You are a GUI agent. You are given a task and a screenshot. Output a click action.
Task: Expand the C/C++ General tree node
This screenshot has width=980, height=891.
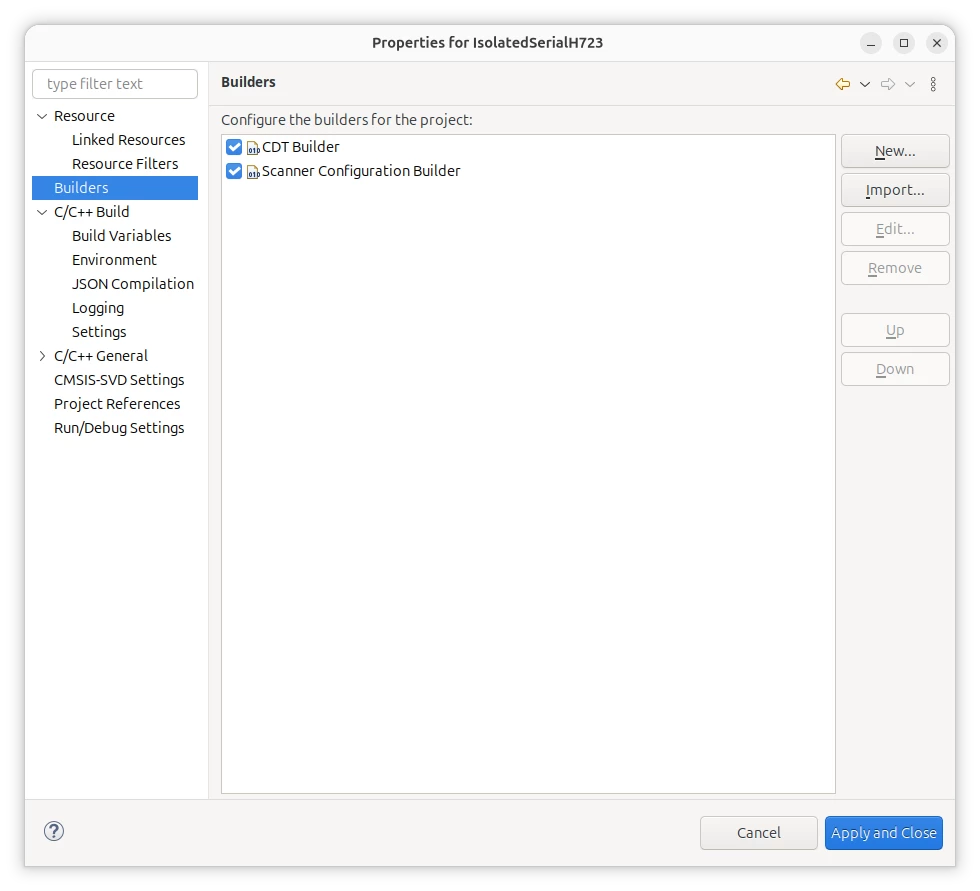42,356
